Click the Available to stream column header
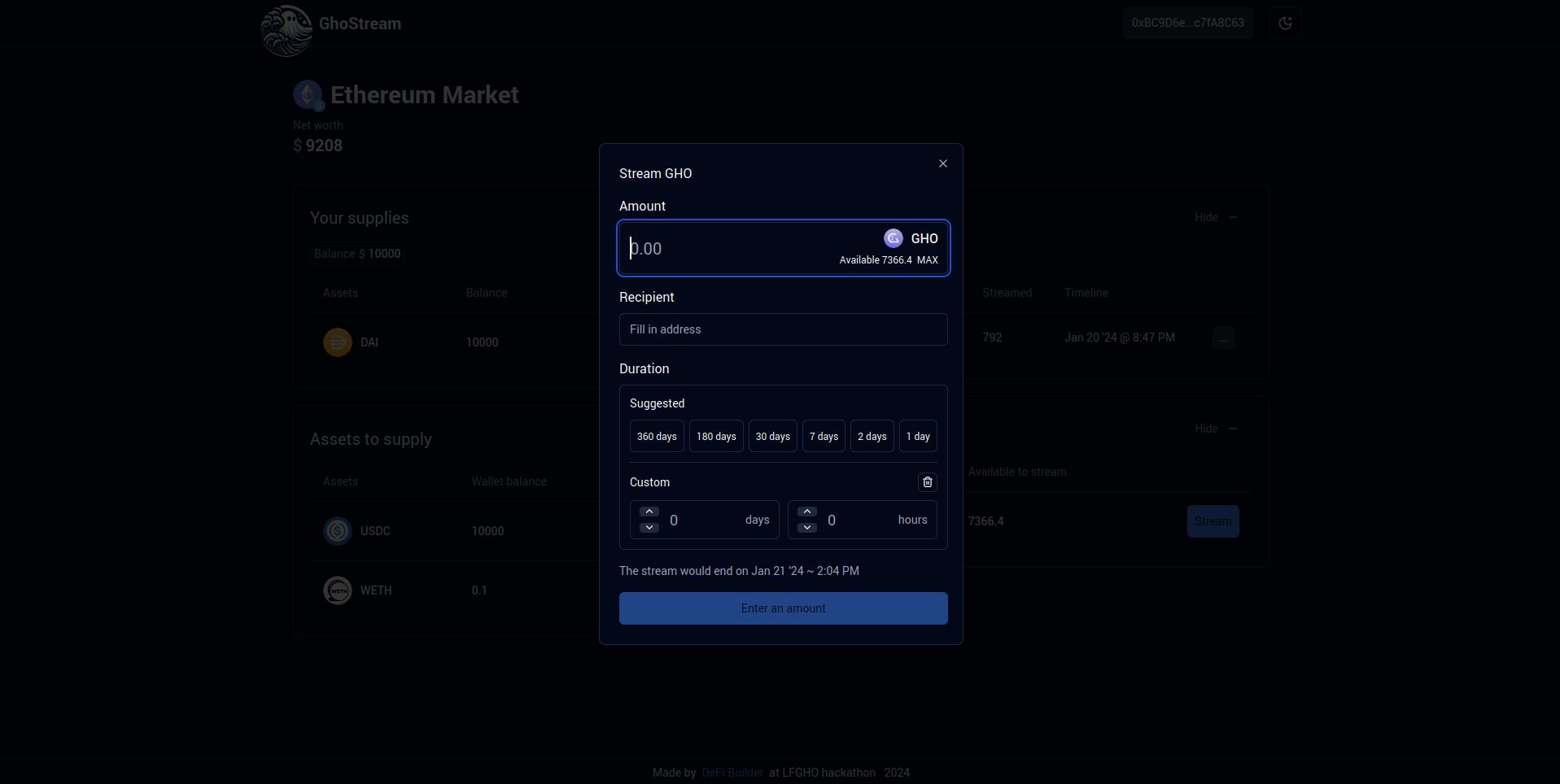 1017,472
